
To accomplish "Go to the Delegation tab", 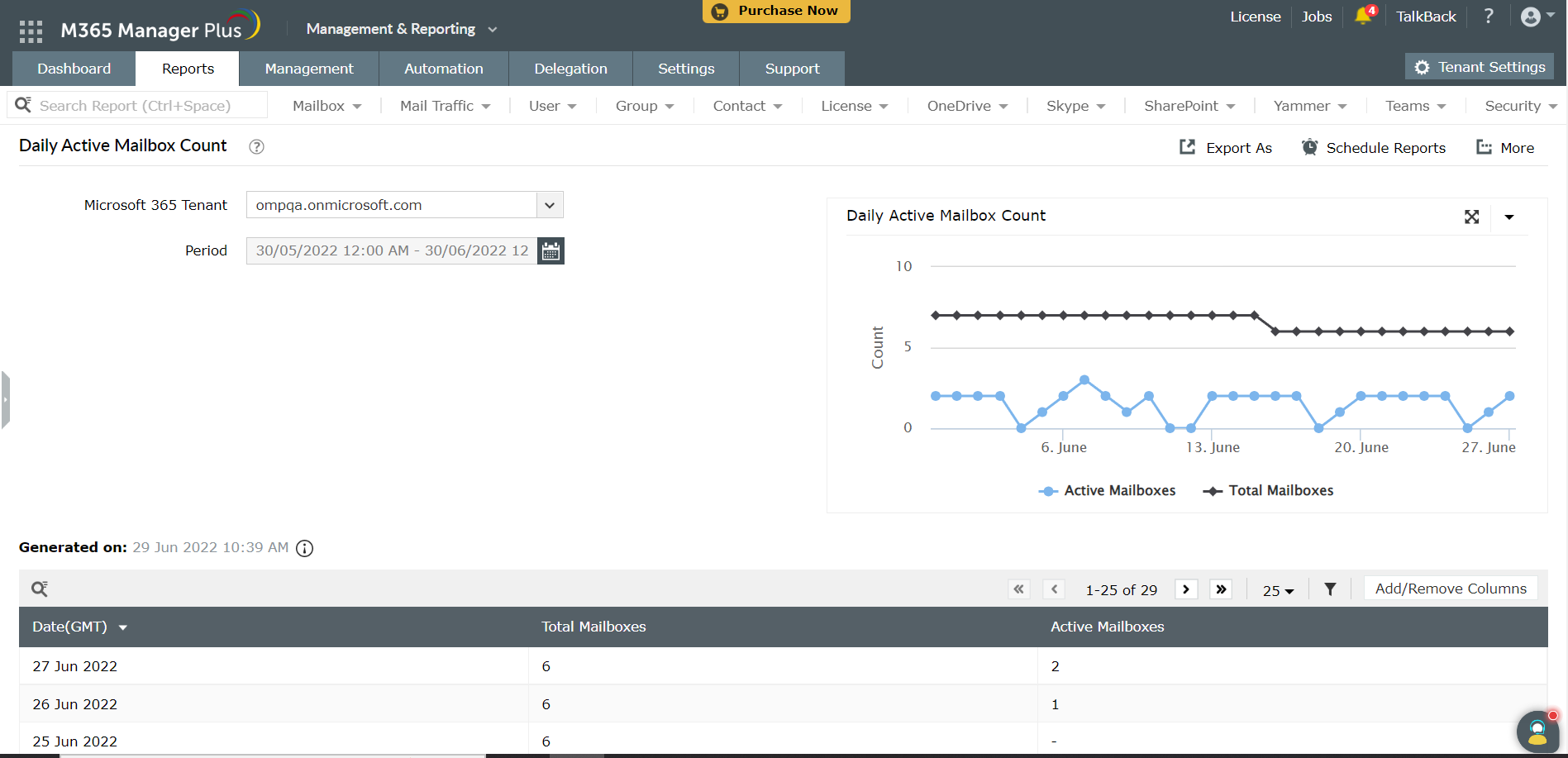I will click(x=570, y=69).
